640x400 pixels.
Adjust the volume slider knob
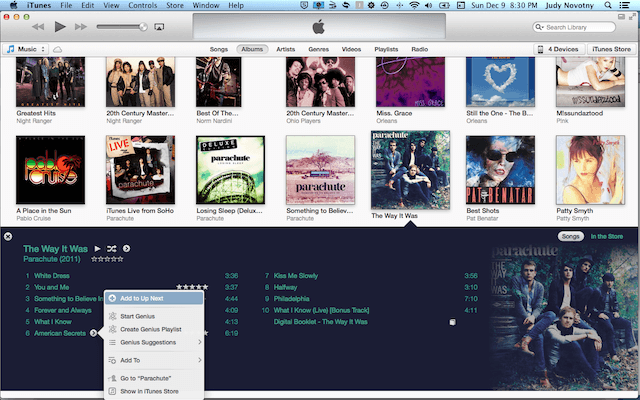[143, 27]
